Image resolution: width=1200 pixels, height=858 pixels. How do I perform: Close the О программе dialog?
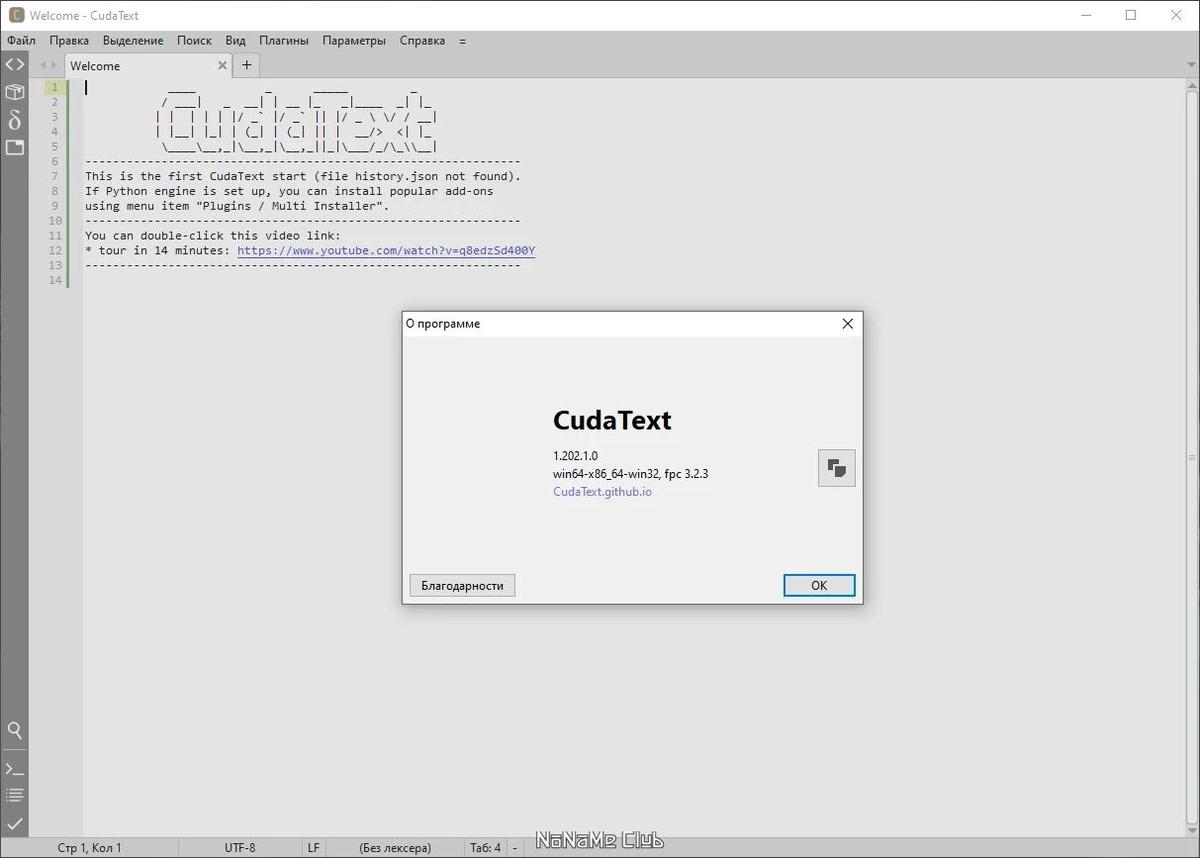click(847, 323)
